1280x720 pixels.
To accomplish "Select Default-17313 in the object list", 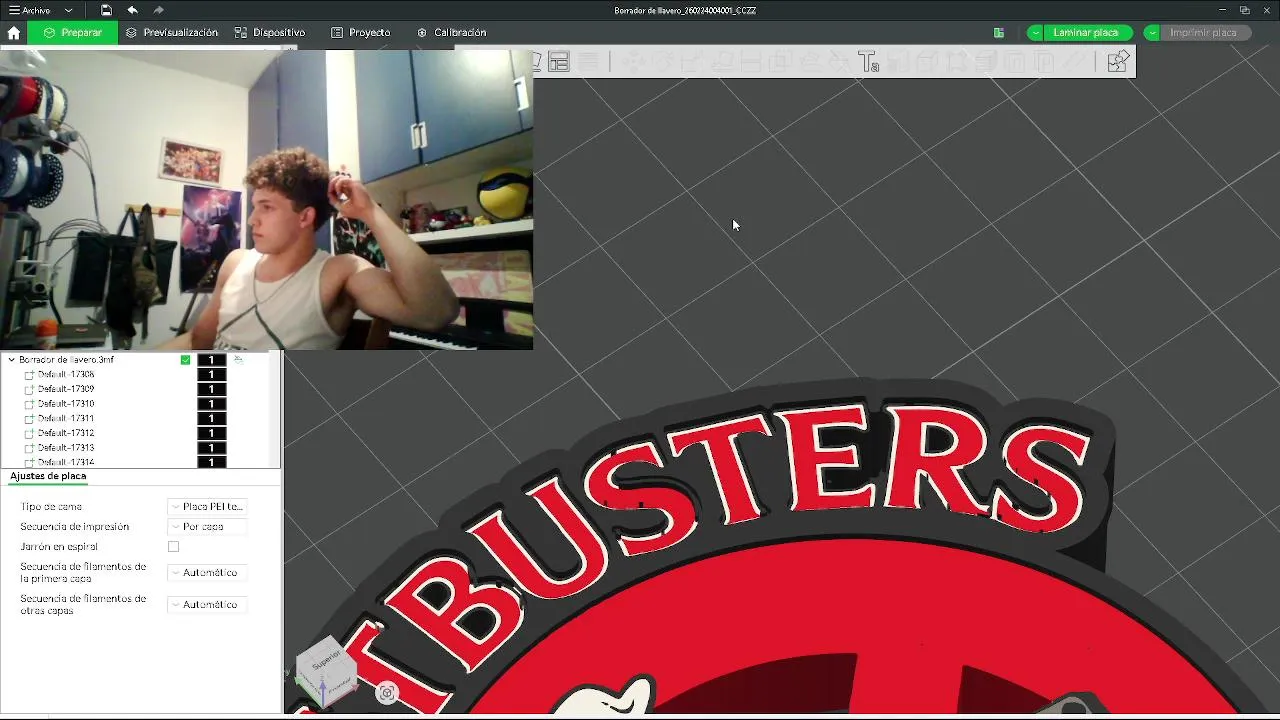I will click(66, 448).
